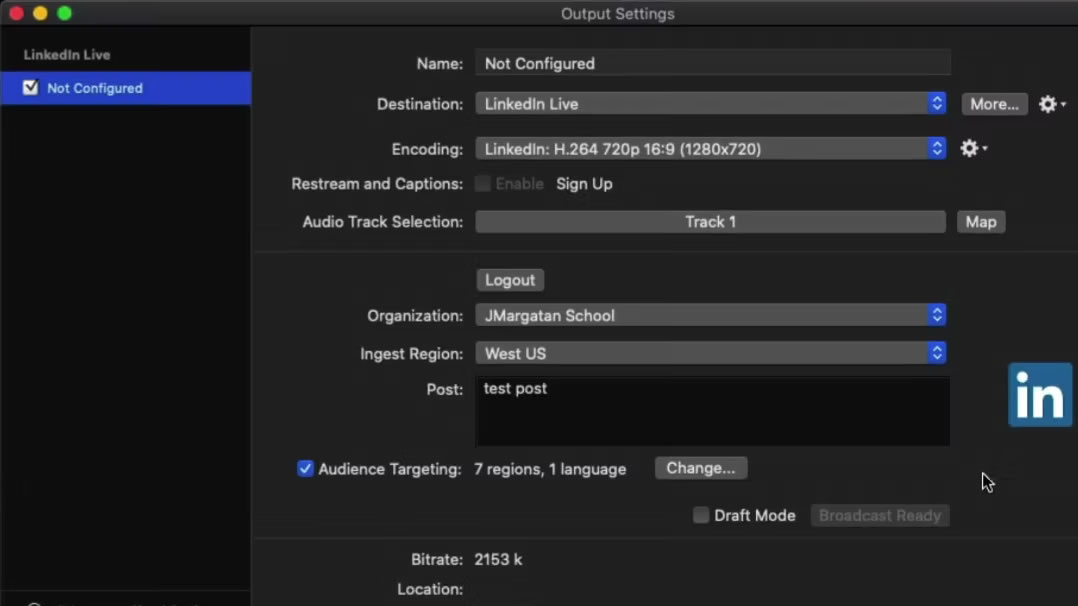Click the Map button for audio tracks

pyautogui.click(x=981, y=221)
